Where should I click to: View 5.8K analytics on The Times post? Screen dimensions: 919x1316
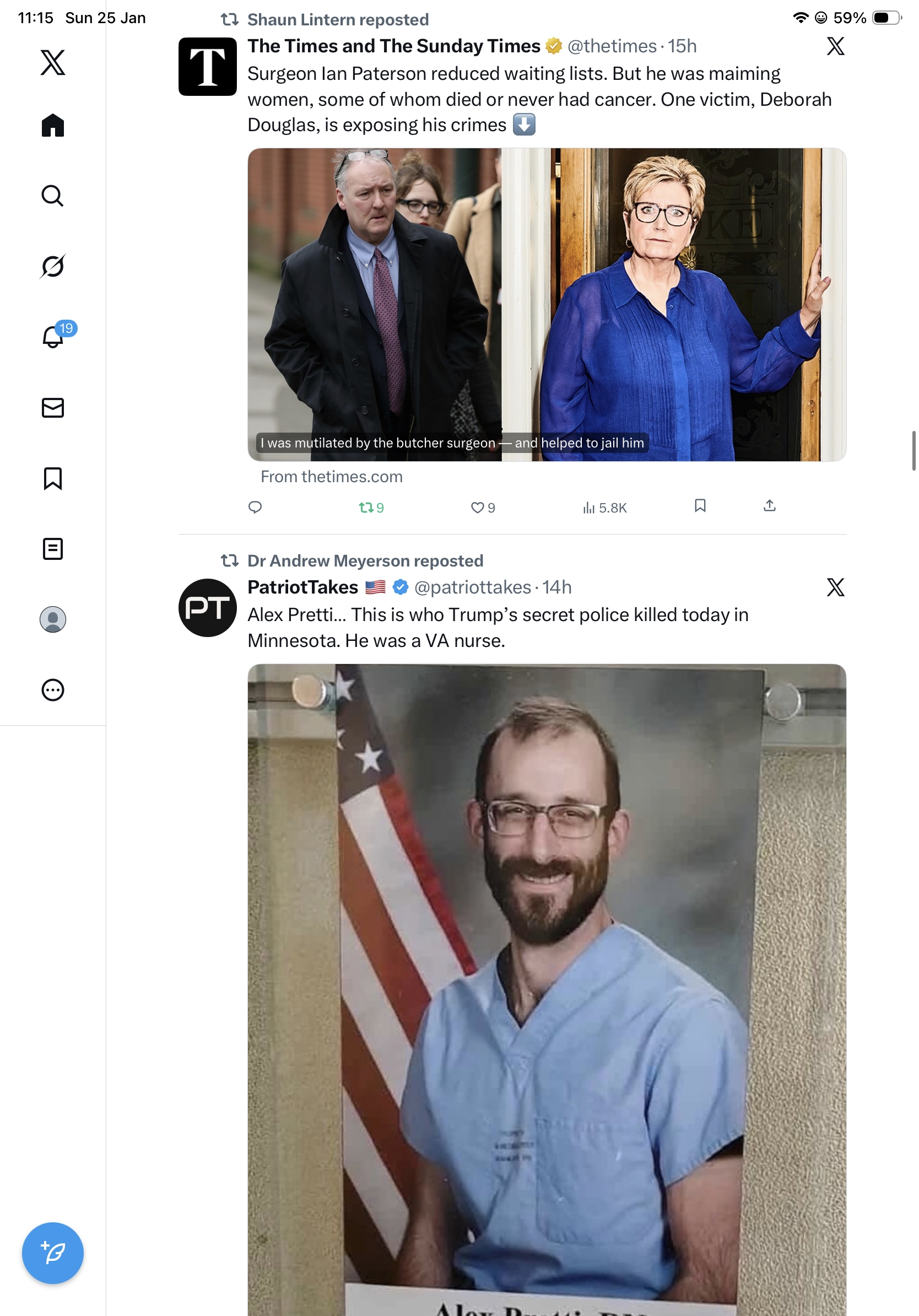click(x=604, y=507)
